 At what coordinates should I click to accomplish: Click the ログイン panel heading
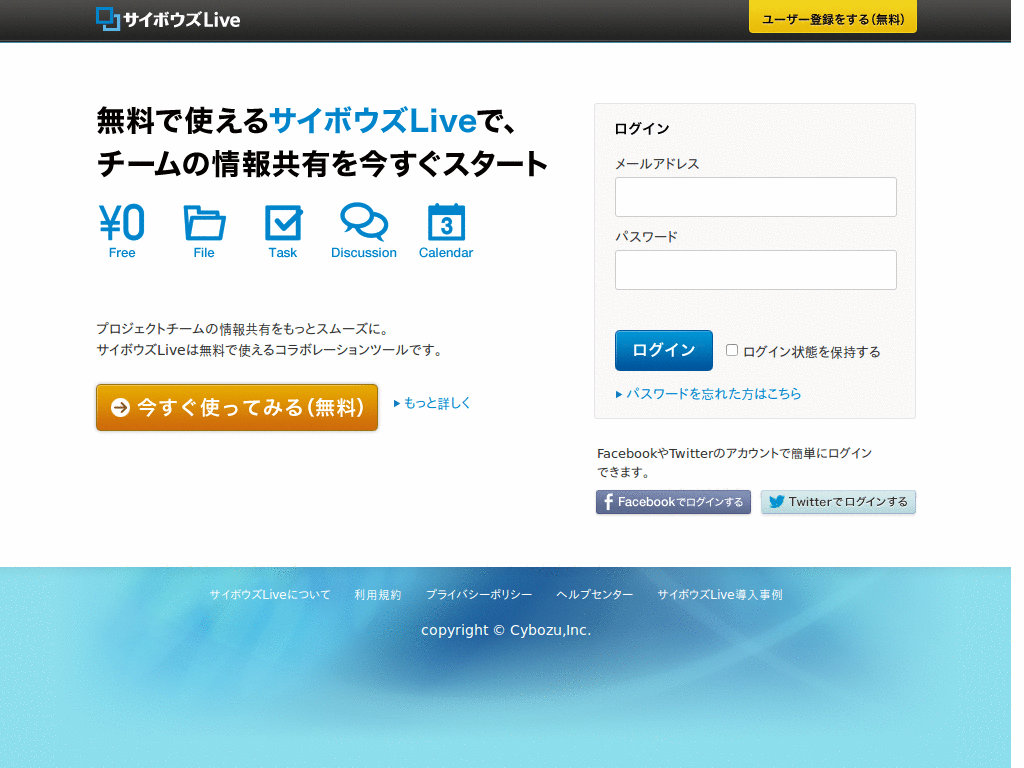coord(642,129)
